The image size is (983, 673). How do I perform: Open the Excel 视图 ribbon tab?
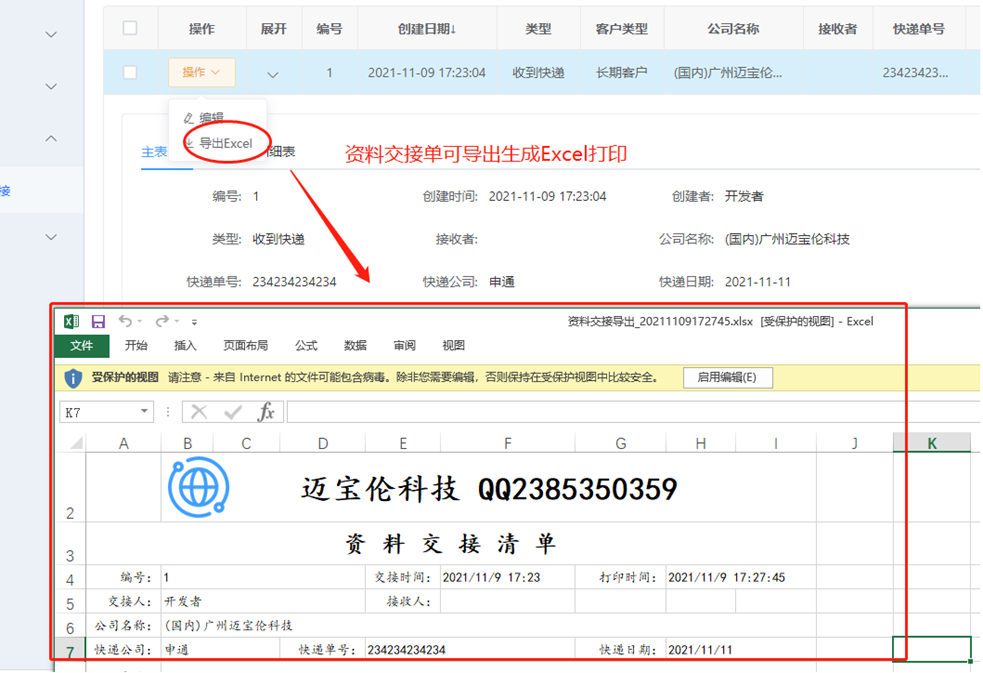(453, 345)
